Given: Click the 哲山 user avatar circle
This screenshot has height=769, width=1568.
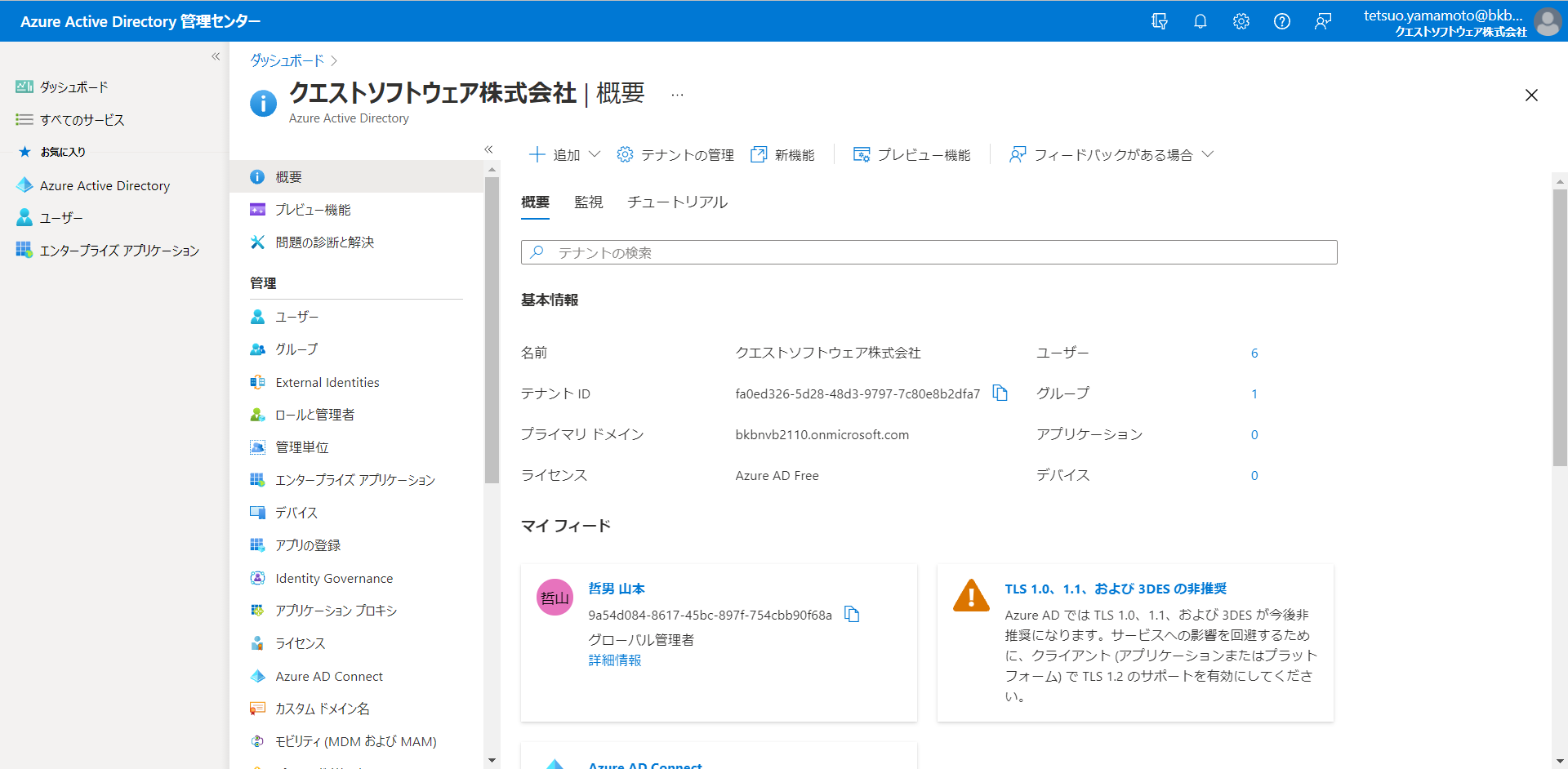Looking at the screenshot, I should [555, 598].
